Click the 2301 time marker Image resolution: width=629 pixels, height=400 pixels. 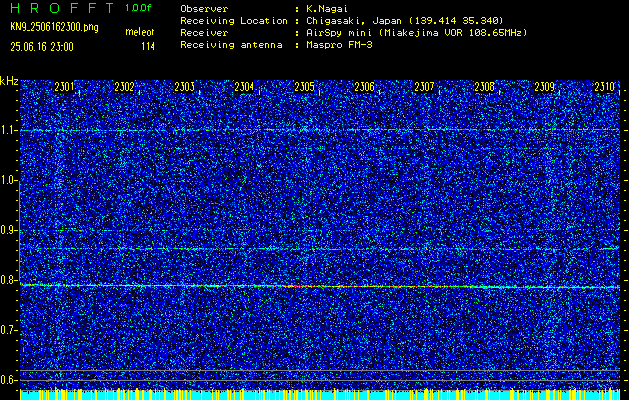64,87
